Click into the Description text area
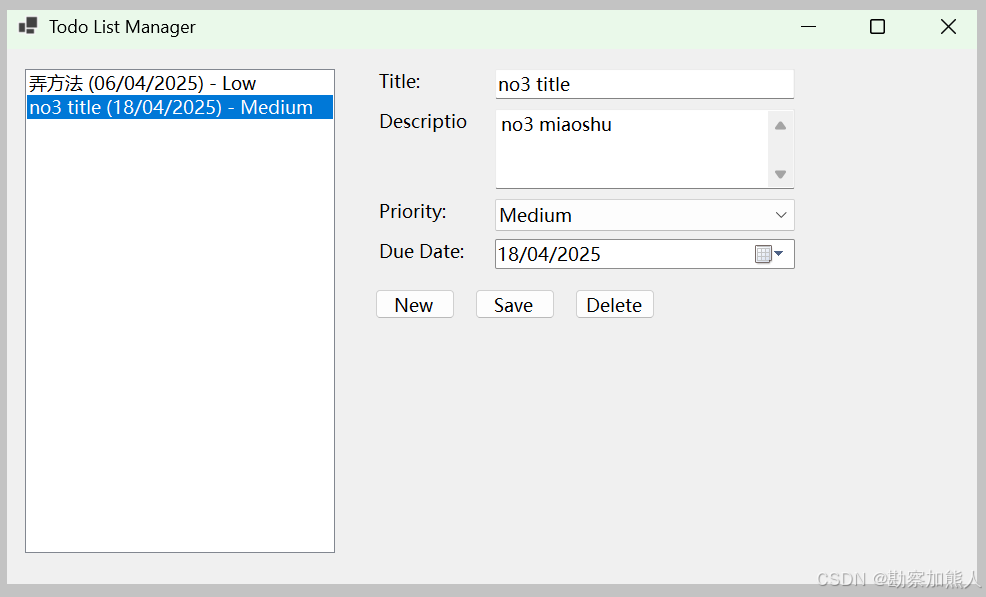 (x=631, y=149)
